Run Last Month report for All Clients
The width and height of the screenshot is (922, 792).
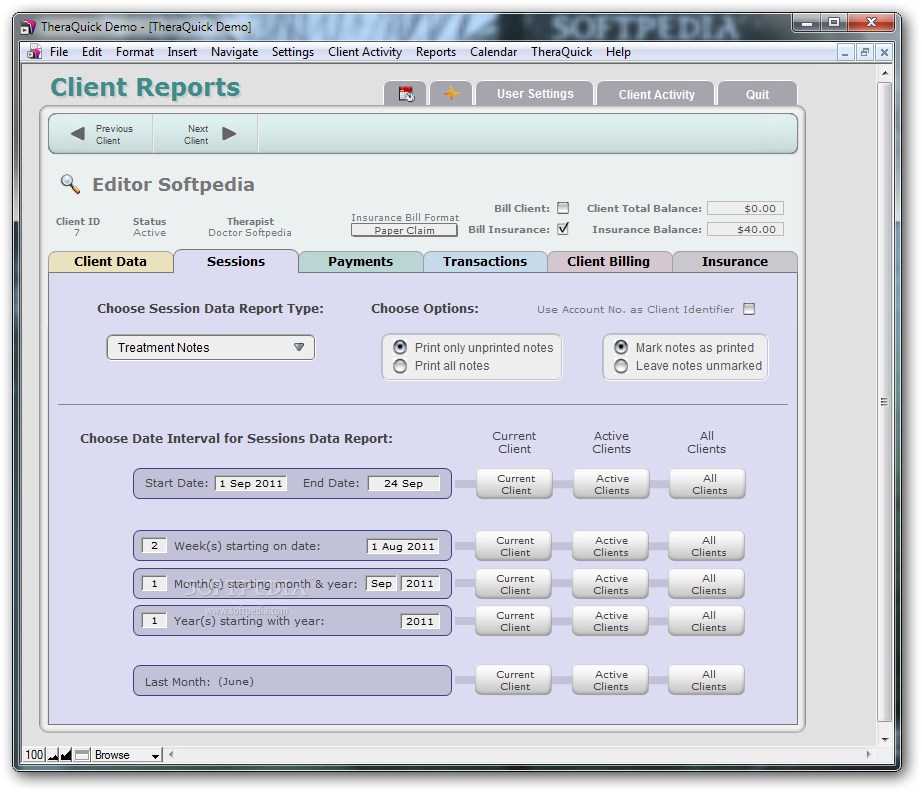[x=708, y=681]
